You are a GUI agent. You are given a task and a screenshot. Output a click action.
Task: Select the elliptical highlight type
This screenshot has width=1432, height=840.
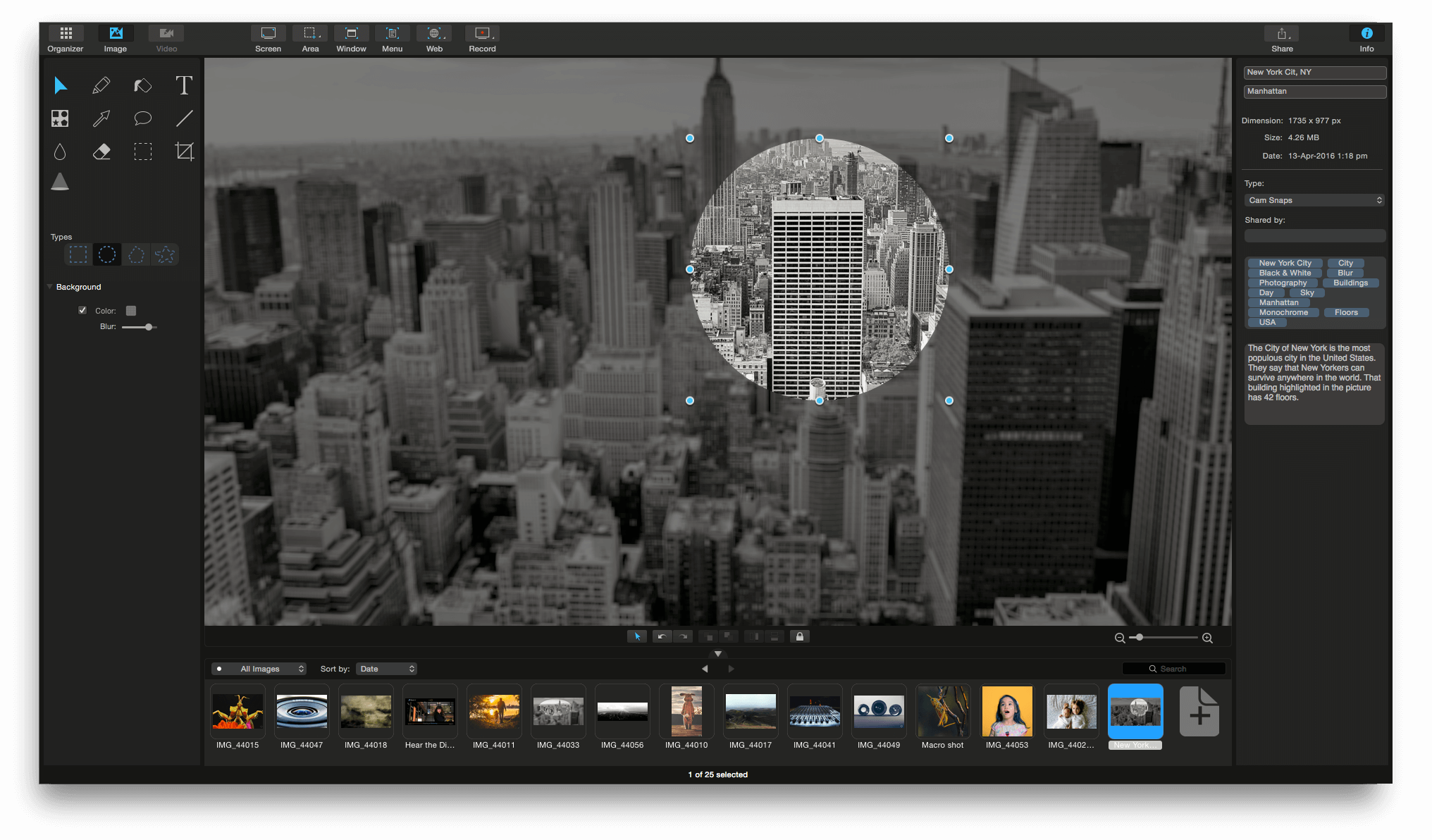107,254
